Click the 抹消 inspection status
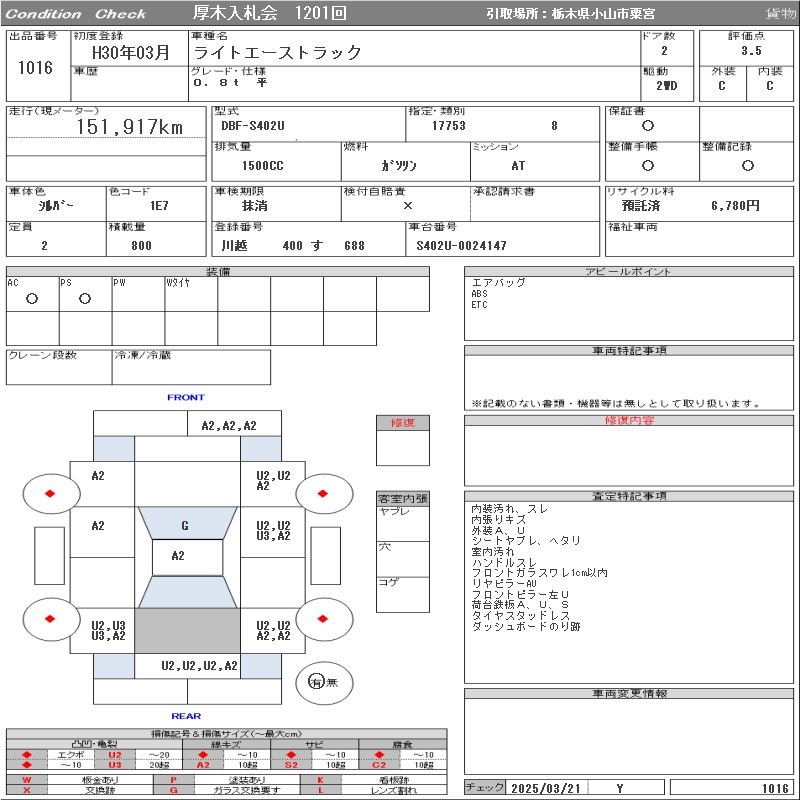 [255, 206]
